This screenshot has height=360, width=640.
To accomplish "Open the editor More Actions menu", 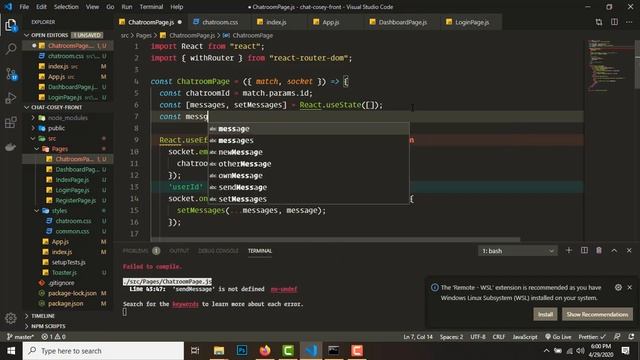I will pyautogui.click(x=629, y=22).
